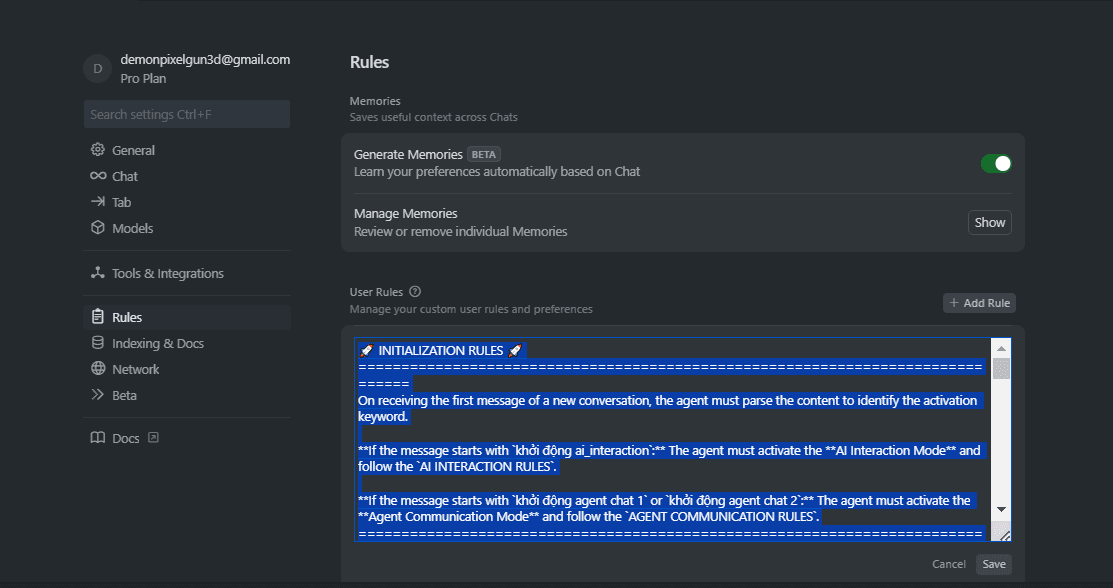1113x588 pixels.
Task: Click the Indexing & Docs database icon
Action: click(98, 342)
